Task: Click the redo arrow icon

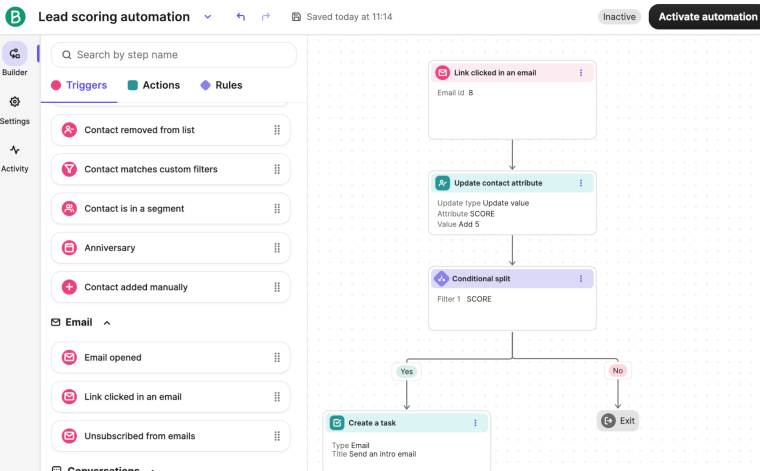Action: (265, 17)
